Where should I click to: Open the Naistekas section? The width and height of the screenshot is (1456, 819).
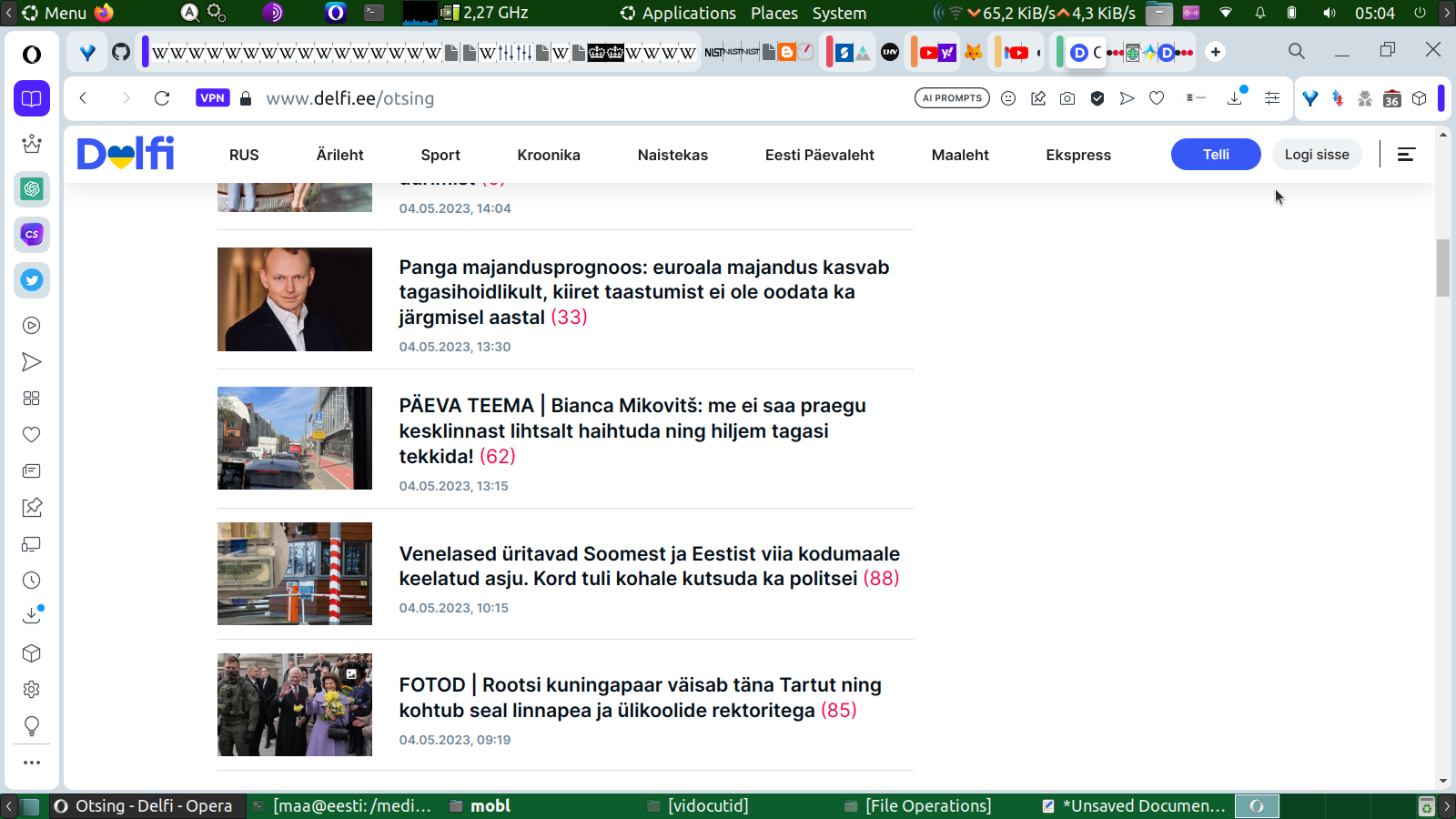[x=672, y=155]
